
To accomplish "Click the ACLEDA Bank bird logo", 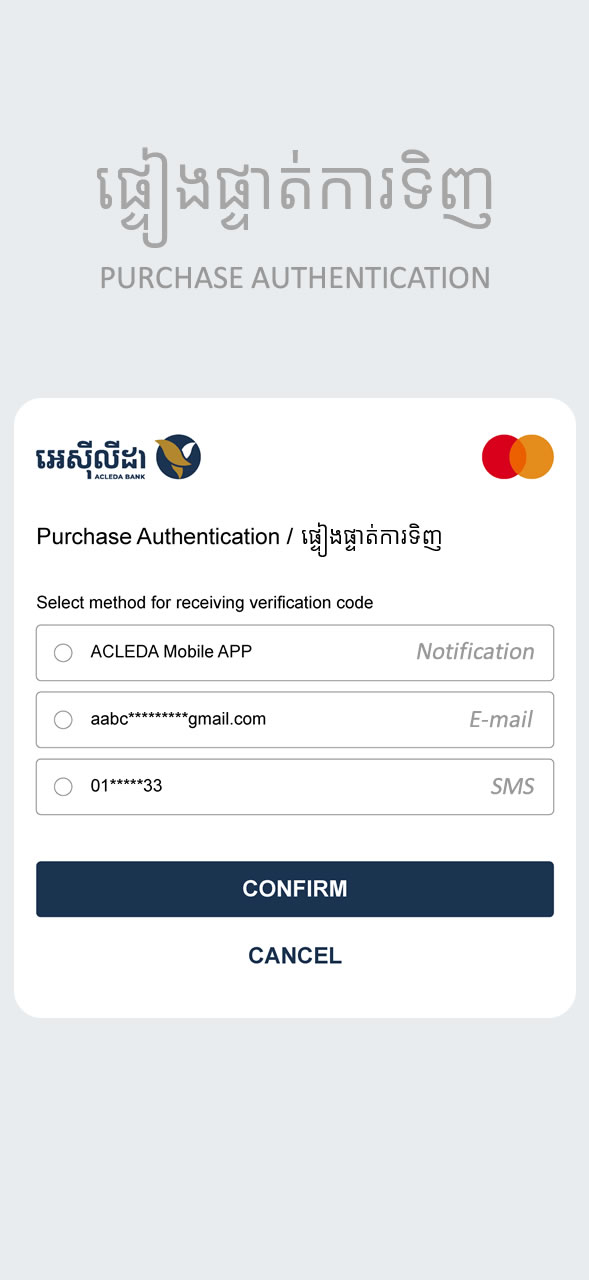I will click(x=178, y=456).
